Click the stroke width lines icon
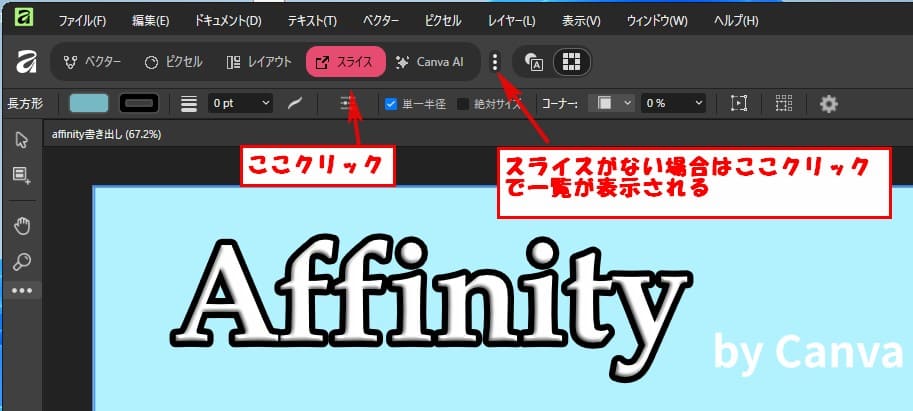The image size is (913, 411). [x=189, y=103]
